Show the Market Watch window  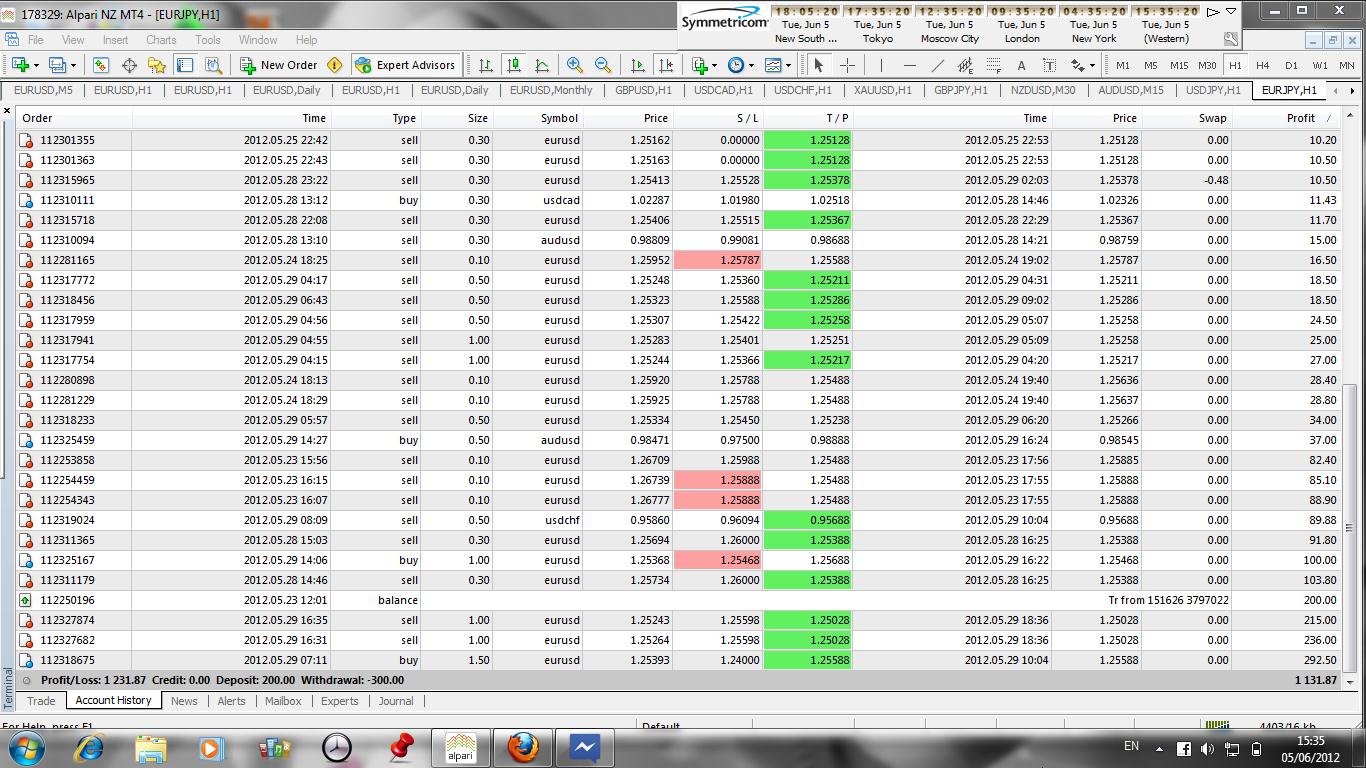pyautogui.click(x=101, y=65)
